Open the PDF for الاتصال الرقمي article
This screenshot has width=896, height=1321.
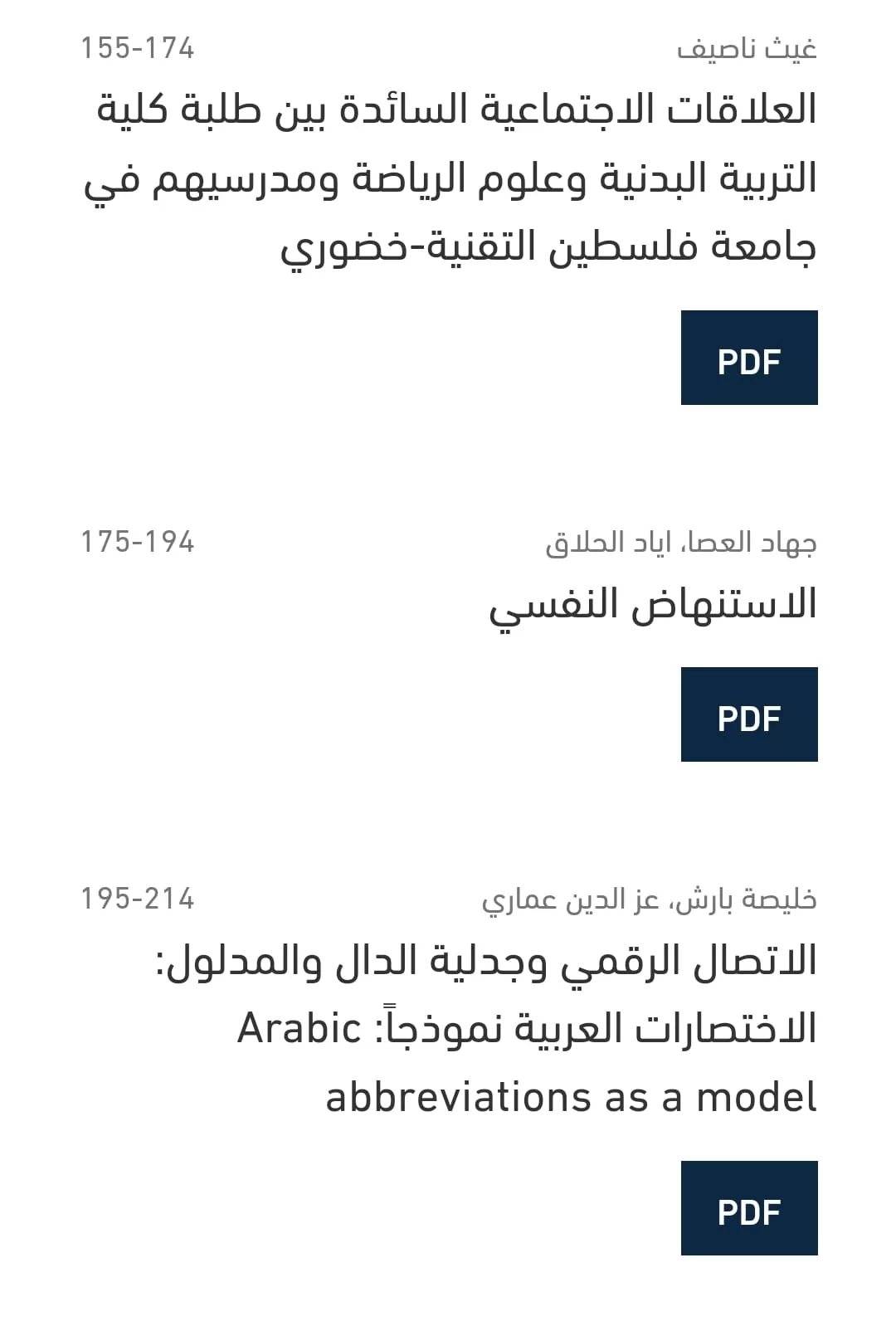(749, 1207)
